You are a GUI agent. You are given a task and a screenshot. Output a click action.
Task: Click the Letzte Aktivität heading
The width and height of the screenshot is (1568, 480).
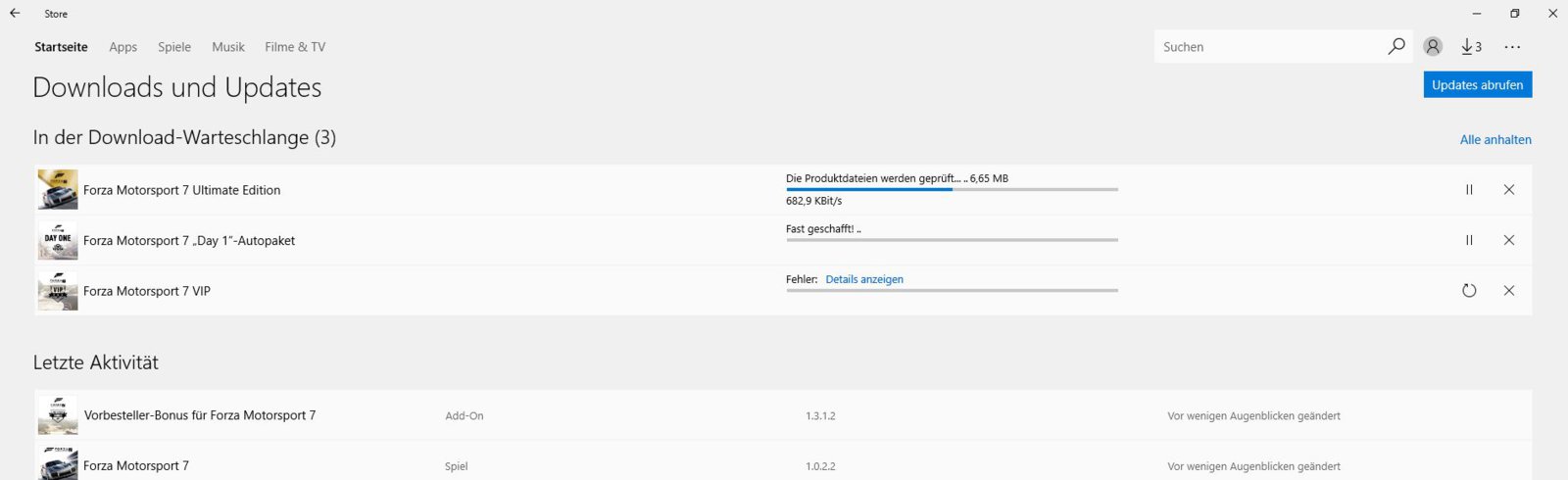(96, 362)
